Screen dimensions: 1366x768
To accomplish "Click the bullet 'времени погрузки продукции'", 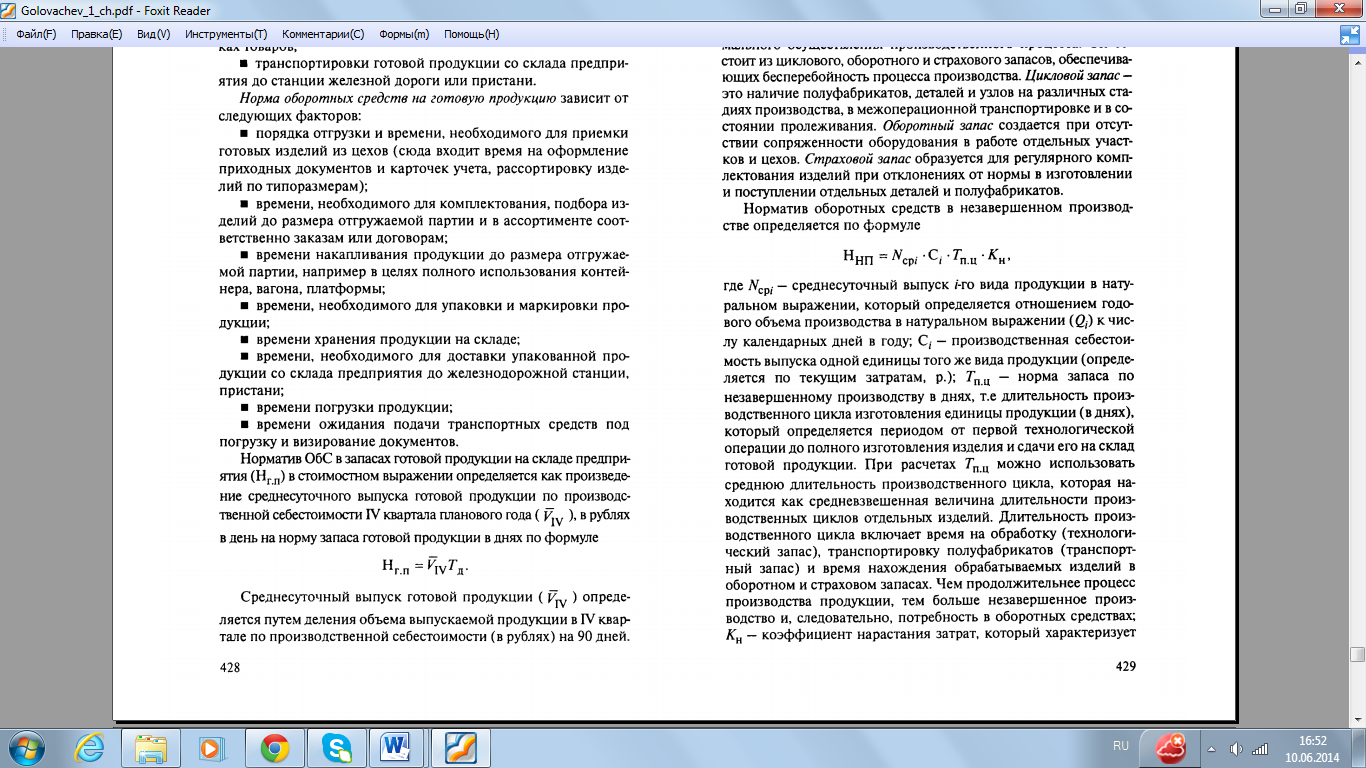I will pos(346,407).
